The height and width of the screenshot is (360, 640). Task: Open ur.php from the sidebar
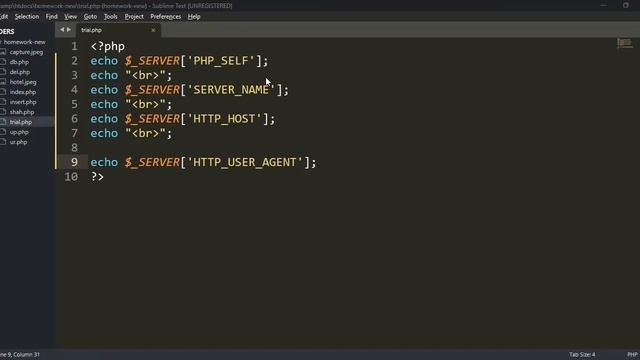coord(18,142)
